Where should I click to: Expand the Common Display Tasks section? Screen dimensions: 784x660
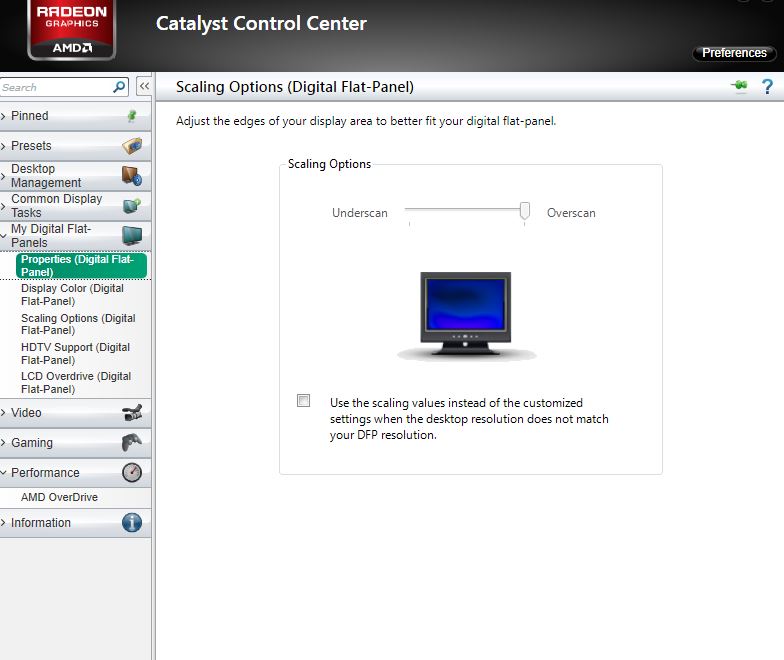tap(4, 206)
